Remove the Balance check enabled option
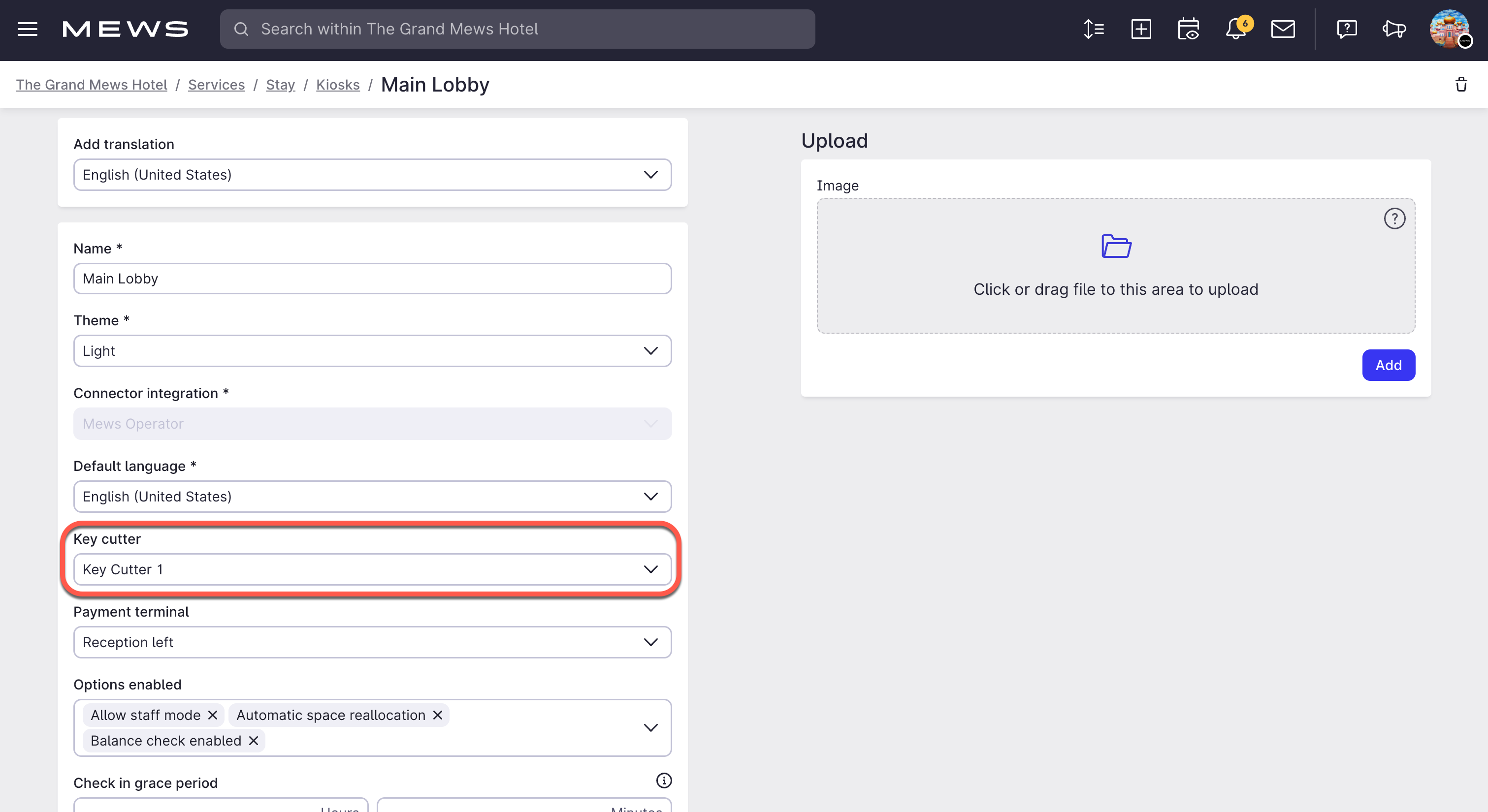The height and width of the screenshot is (812, 1488). [253, 740]
